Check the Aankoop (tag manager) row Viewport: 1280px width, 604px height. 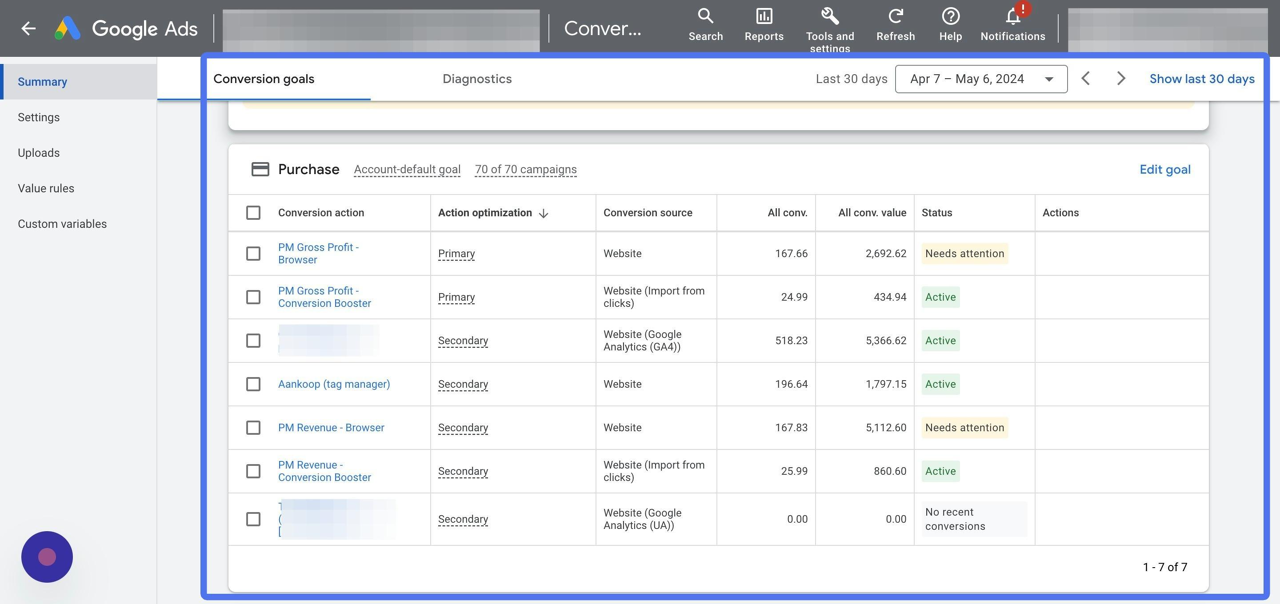(253, 384)
